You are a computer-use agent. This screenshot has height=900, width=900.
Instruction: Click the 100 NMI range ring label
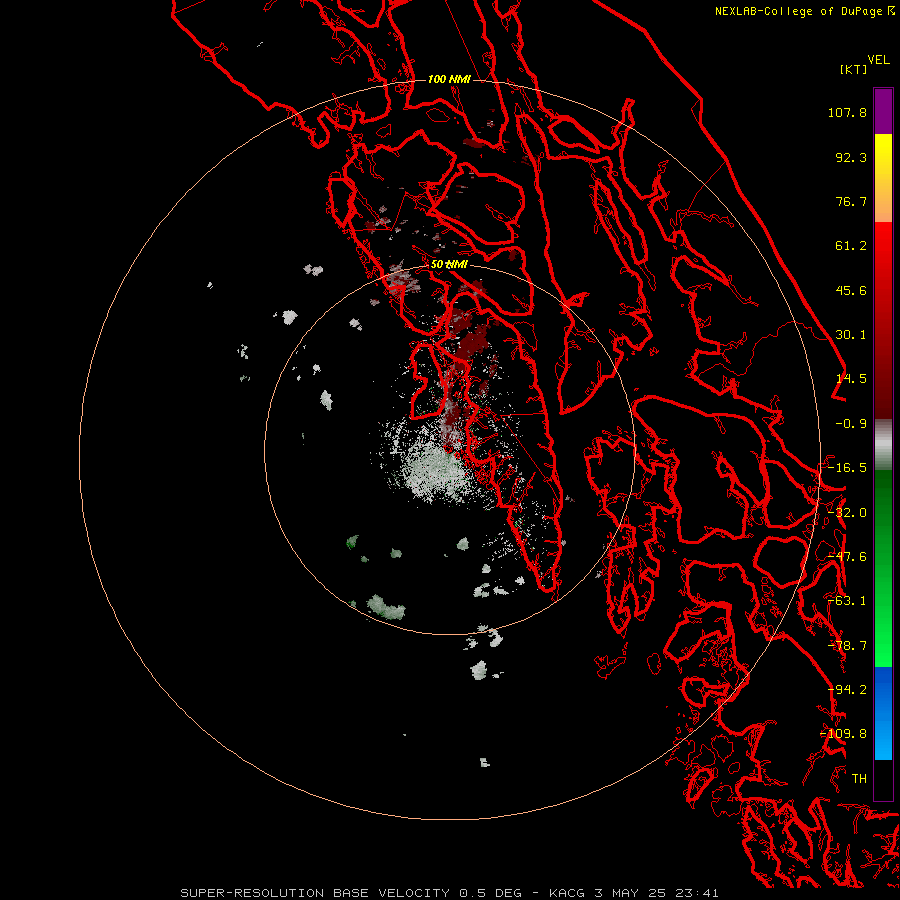[449, 79]
